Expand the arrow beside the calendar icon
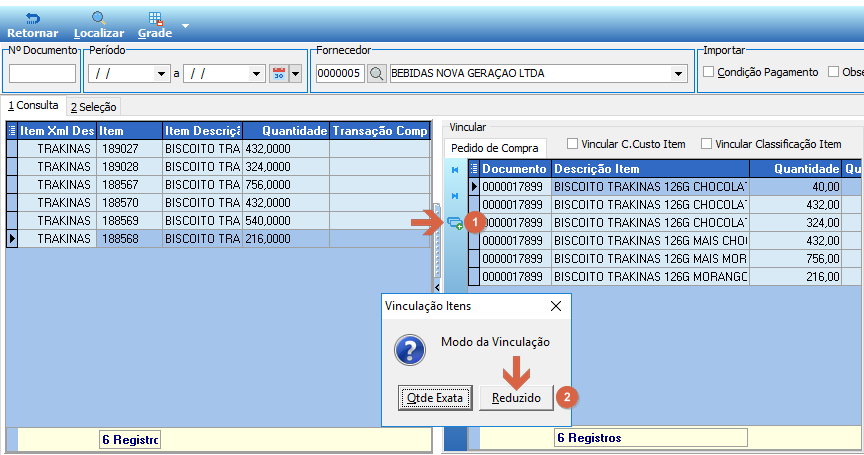 pyautogui.click(x=296, y=73)
